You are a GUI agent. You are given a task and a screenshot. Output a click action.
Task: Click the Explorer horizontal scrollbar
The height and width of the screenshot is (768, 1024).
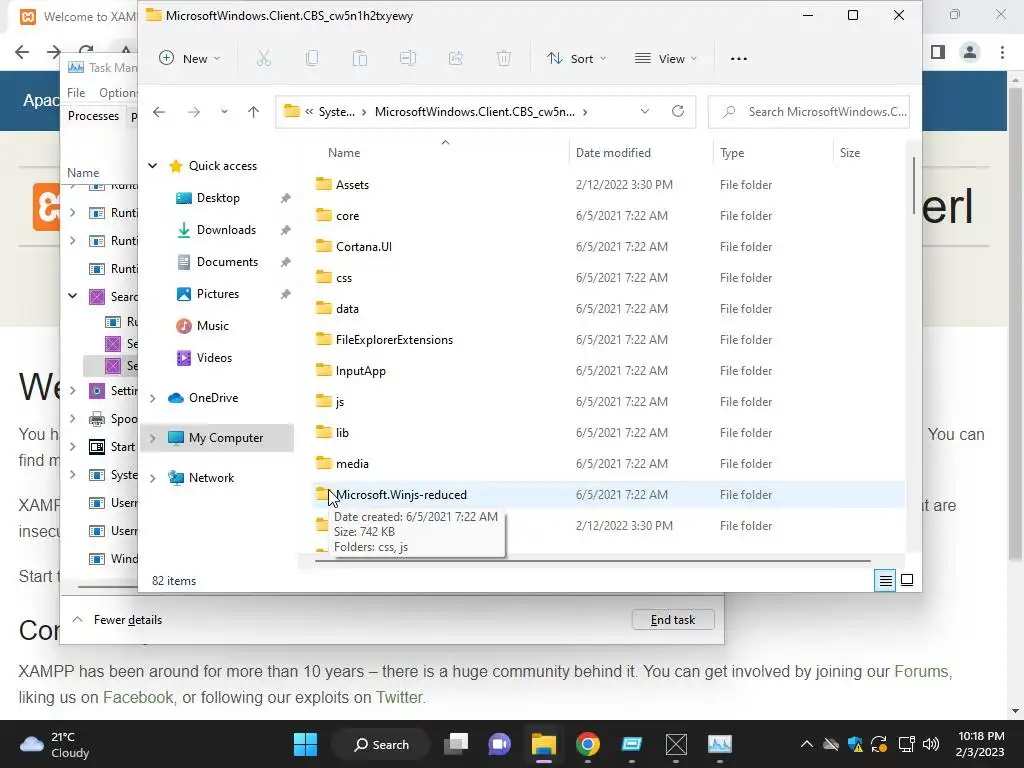592,560
